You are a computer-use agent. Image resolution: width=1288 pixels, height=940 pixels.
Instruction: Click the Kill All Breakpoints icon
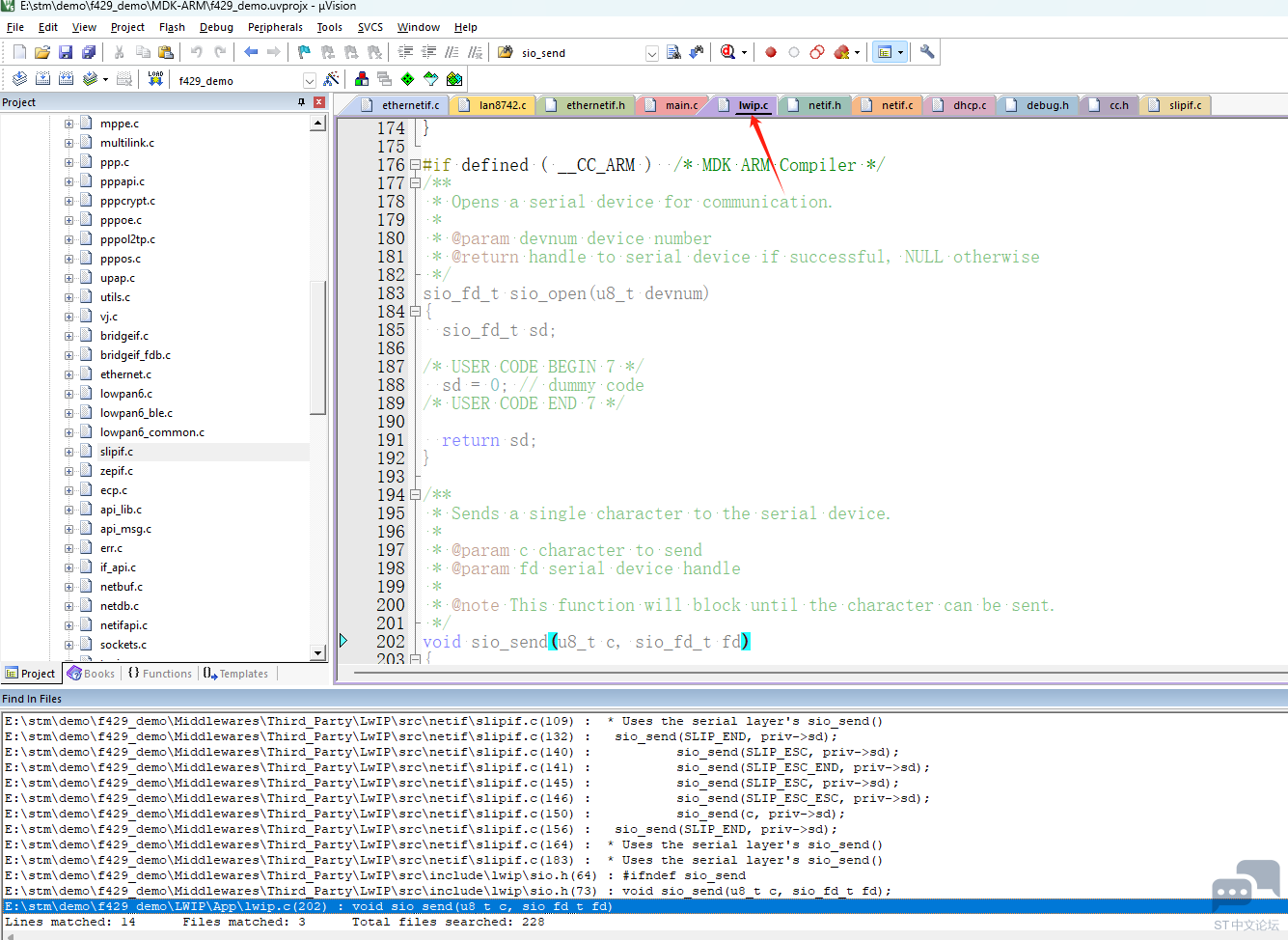tap(841, 52)
